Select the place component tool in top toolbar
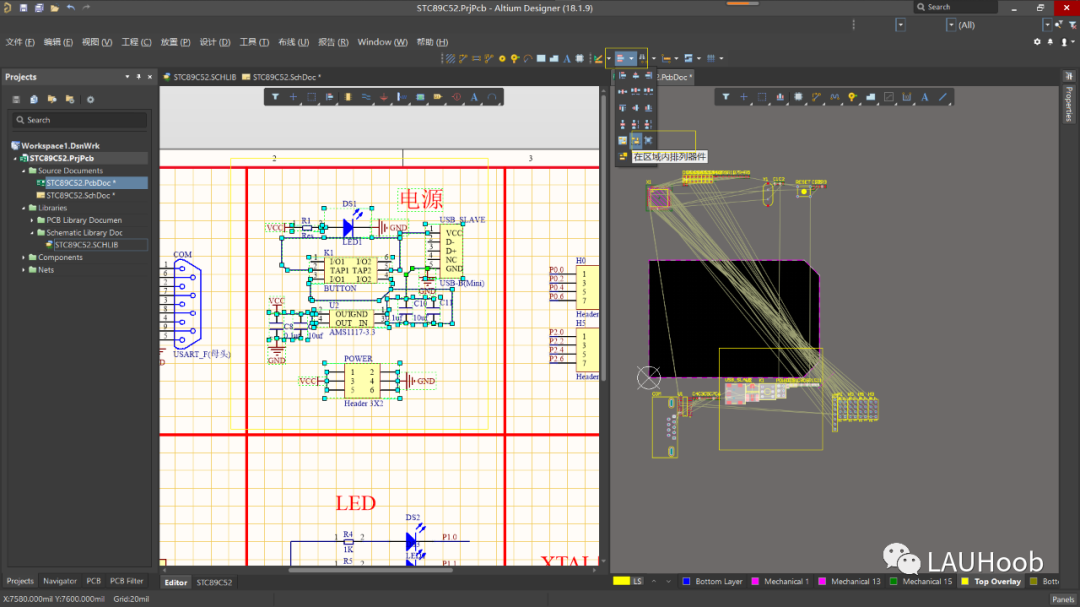The height and width of the screenshot is (607, 1080). pyautogui.click(x=579, y=59)
